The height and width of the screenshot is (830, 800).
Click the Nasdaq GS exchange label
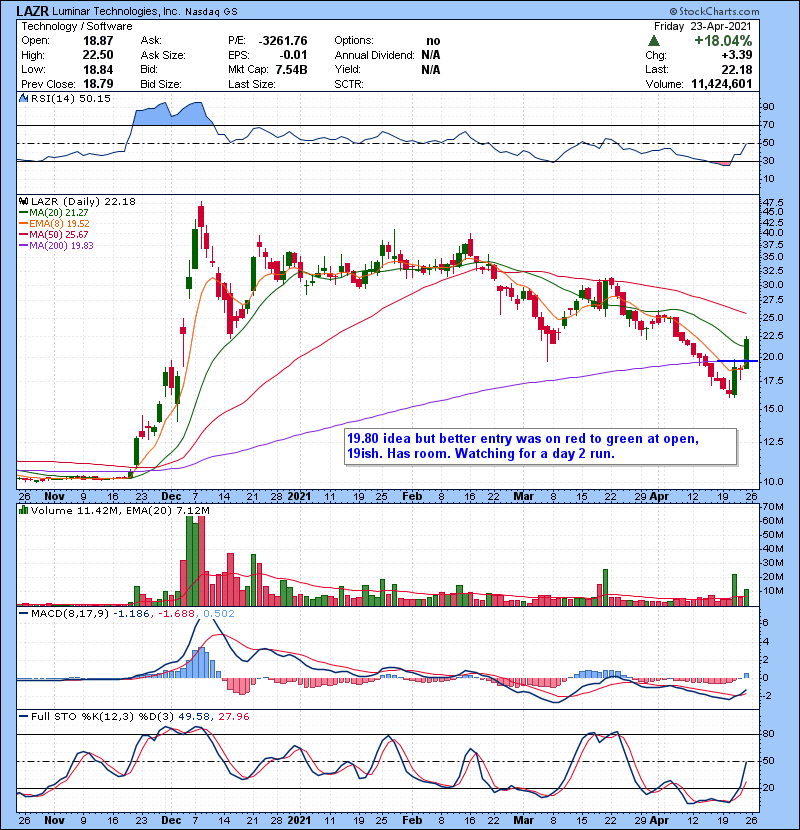coord(211,12)
